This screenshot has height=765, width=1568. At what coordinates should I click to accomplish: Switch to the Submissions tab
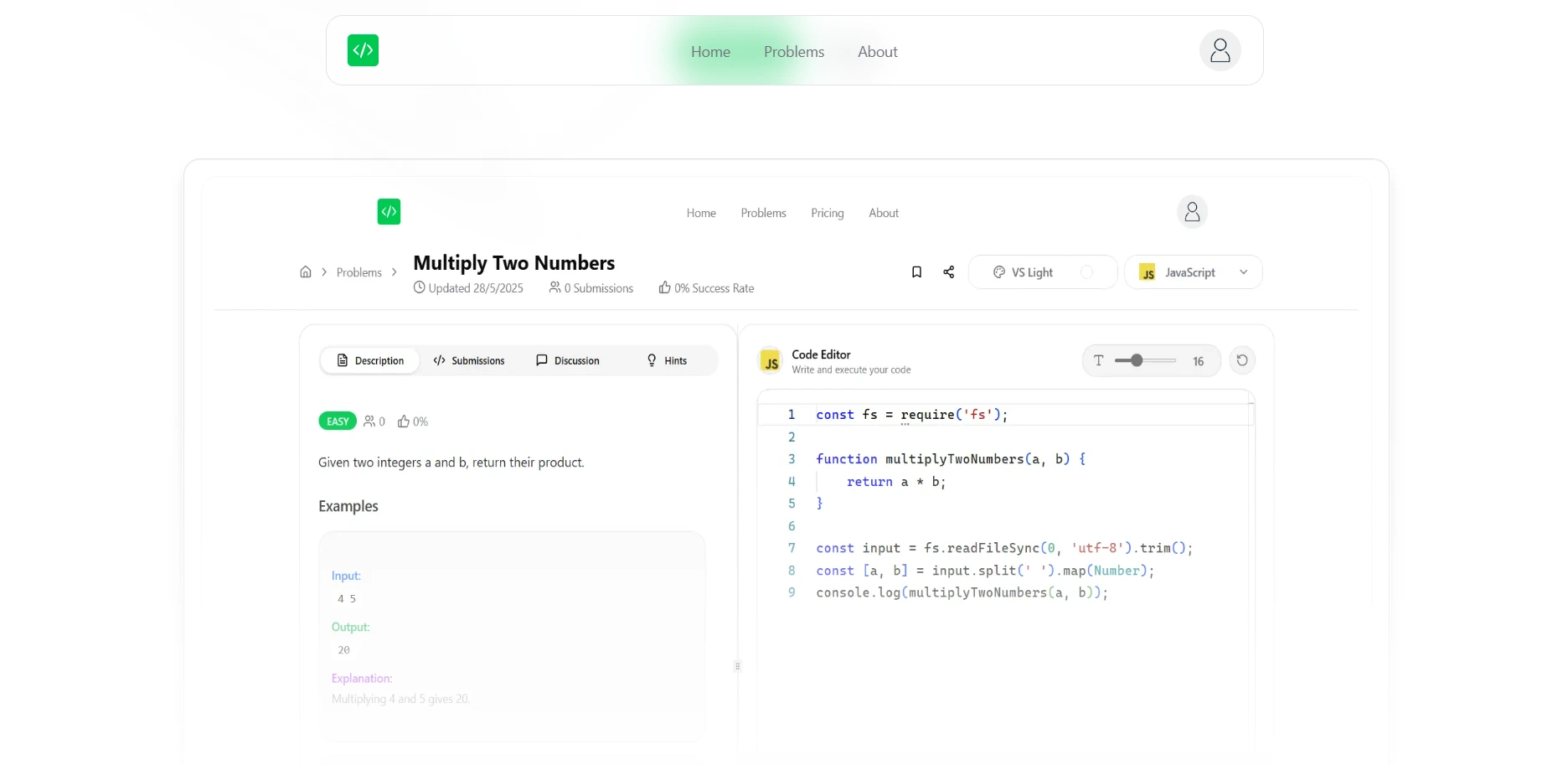469,361
